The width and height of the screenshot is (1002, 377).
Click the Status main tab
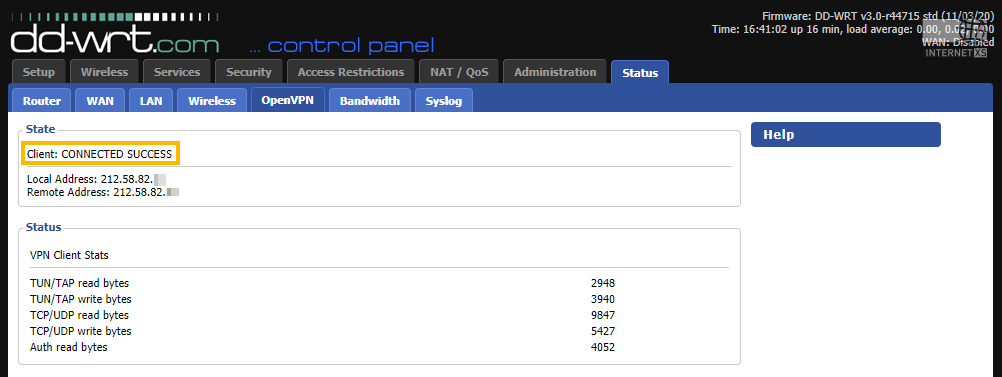640,72
